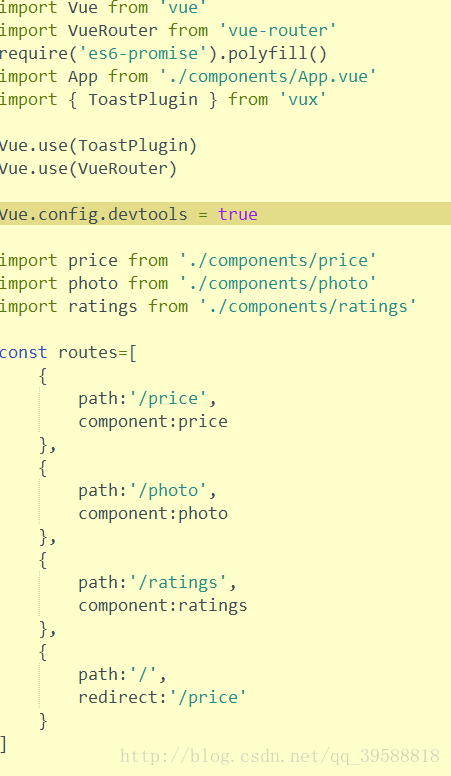451x776 pixels.
Task: Click ToastPlugin in the vux import line
Action: 143,99
